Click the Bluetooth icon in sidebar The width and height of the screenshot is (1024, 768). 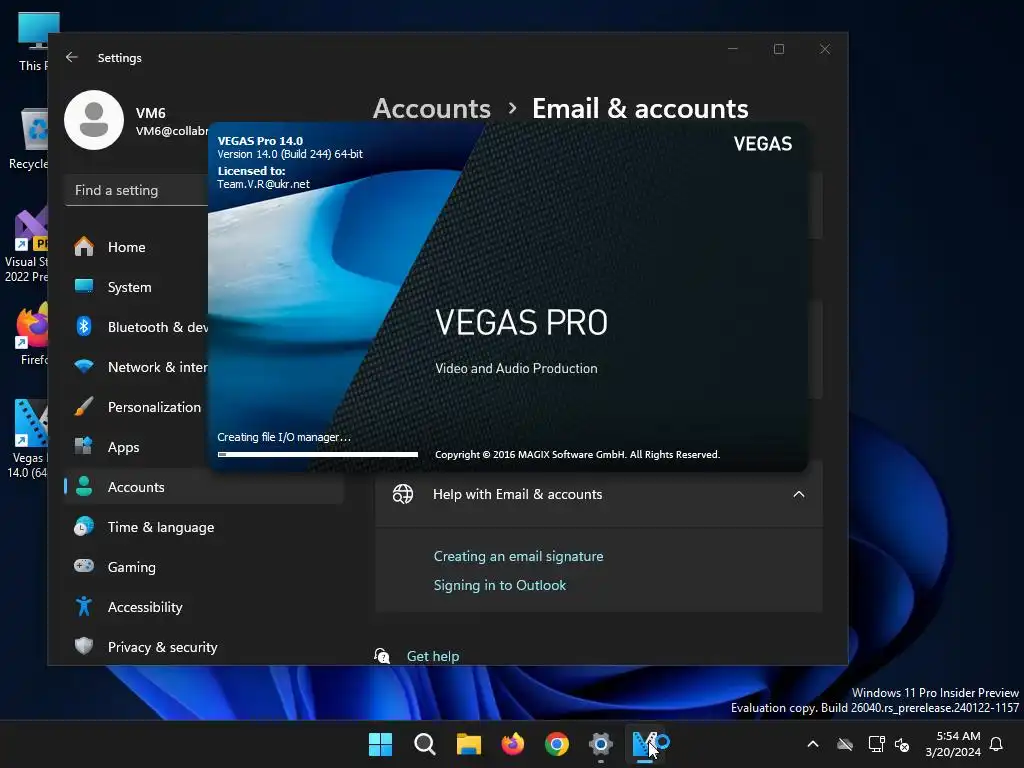[84, 326]
